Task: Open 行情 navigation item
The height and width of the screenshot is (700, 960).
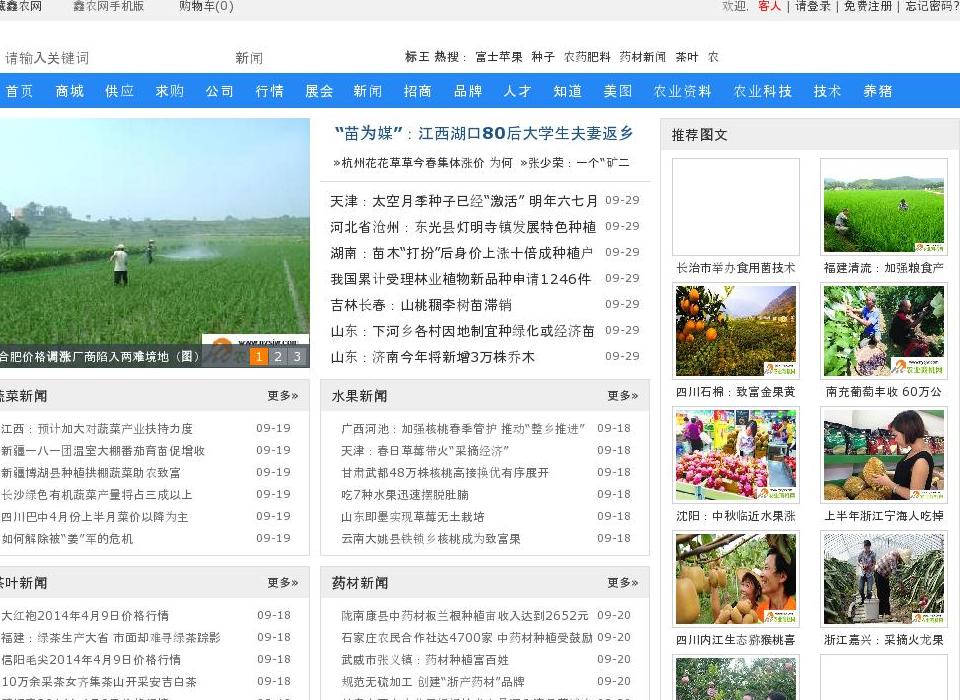Action: (269, 91)
